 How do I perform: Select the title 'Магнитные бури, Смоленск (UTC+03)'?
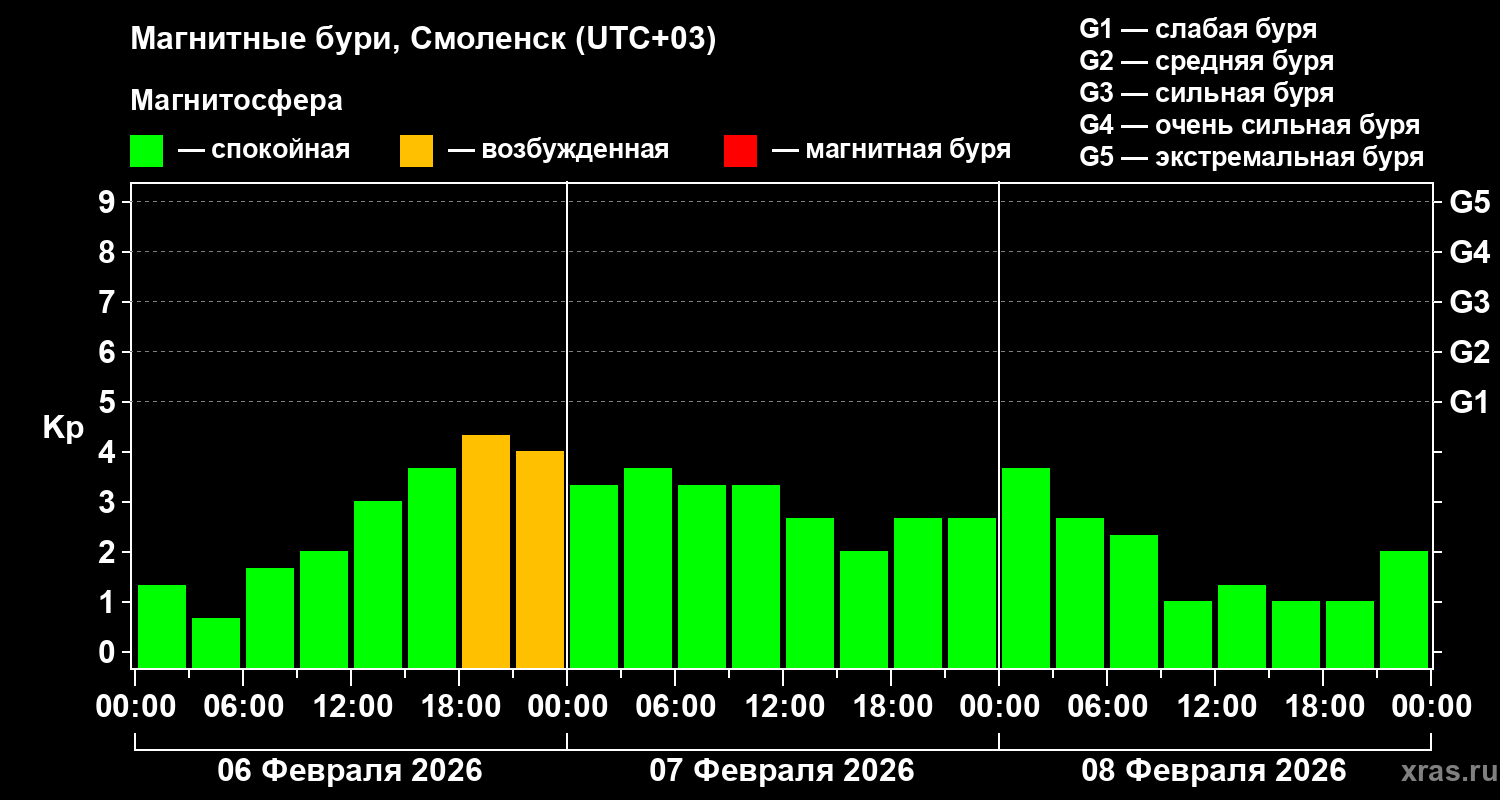pyautogui.click(x=424, y=41)
